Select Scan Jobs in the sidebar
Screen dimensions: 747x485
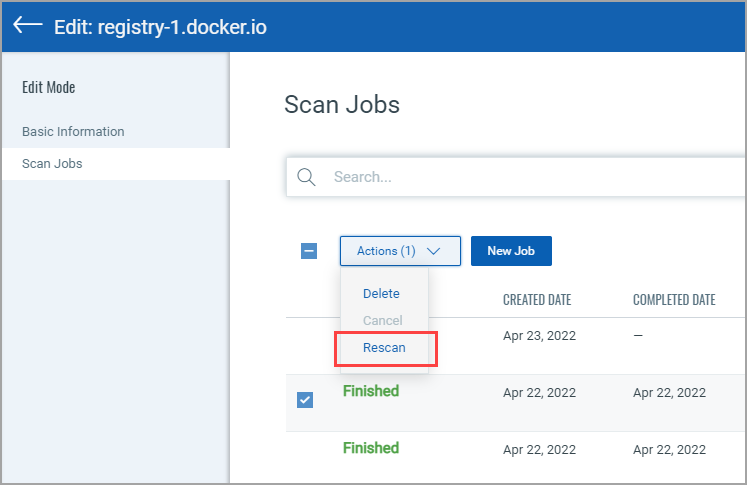(52, 163)
